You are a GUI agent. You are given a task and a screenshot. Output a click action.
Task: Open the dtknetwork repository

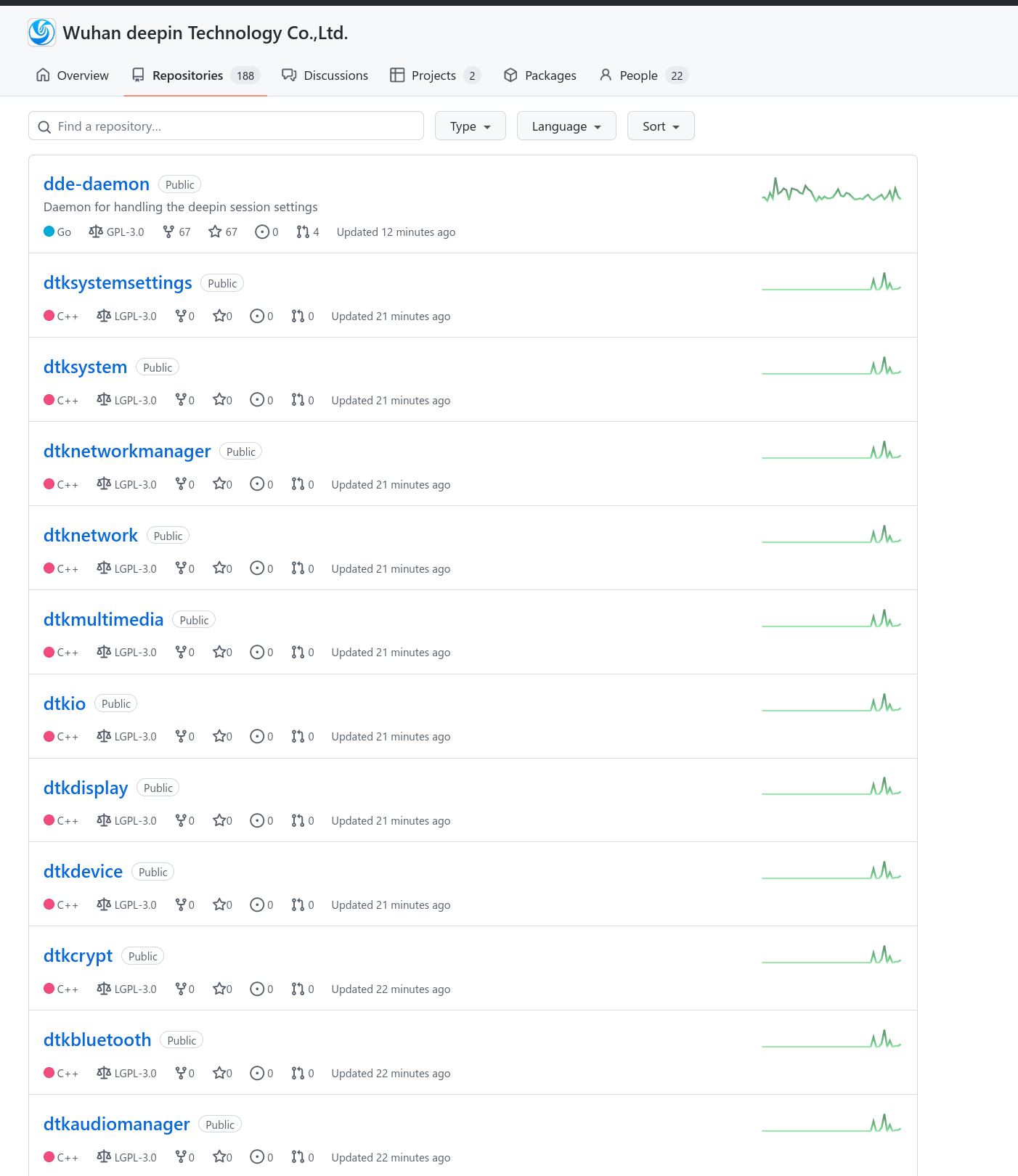tap(91, 536)
